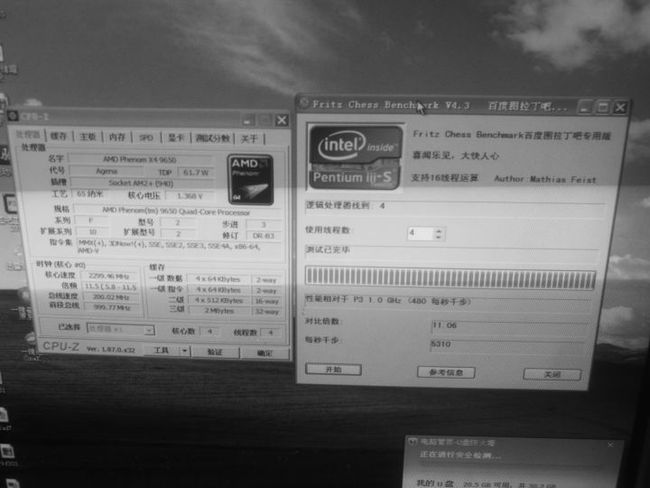Switch to the 测试分数 tab in CPU-Z
650x488 pixels.
click(x=213, y=138)
